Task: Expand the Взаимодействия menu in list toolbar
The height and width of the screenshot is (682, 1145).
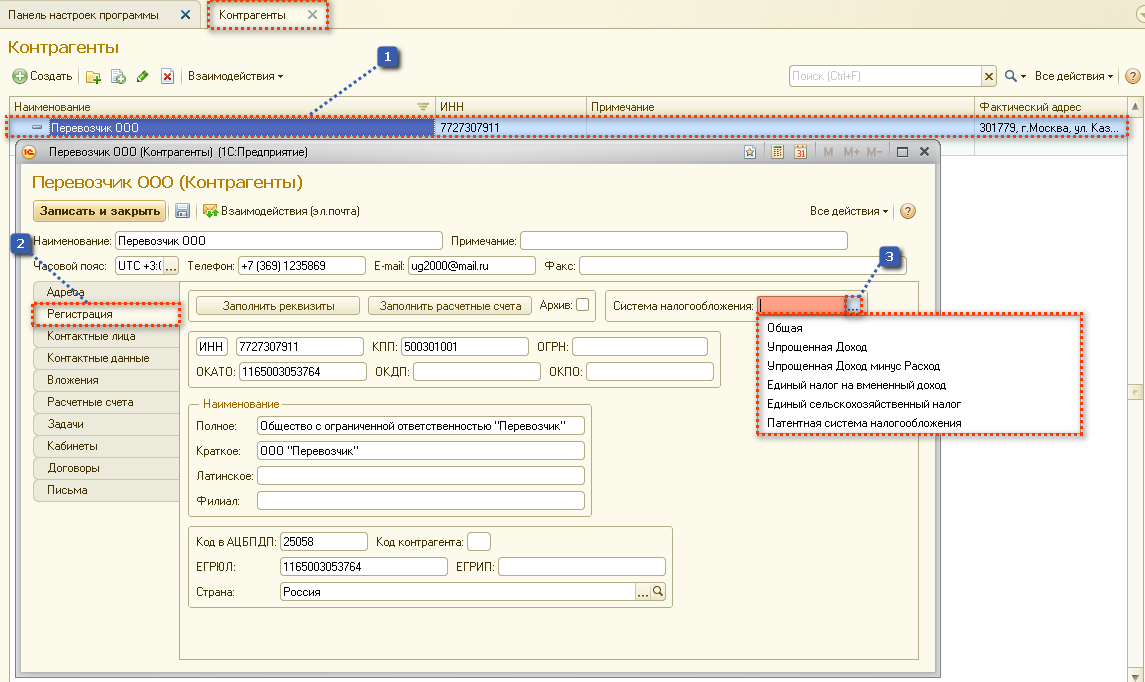Action: pos(236,76)
